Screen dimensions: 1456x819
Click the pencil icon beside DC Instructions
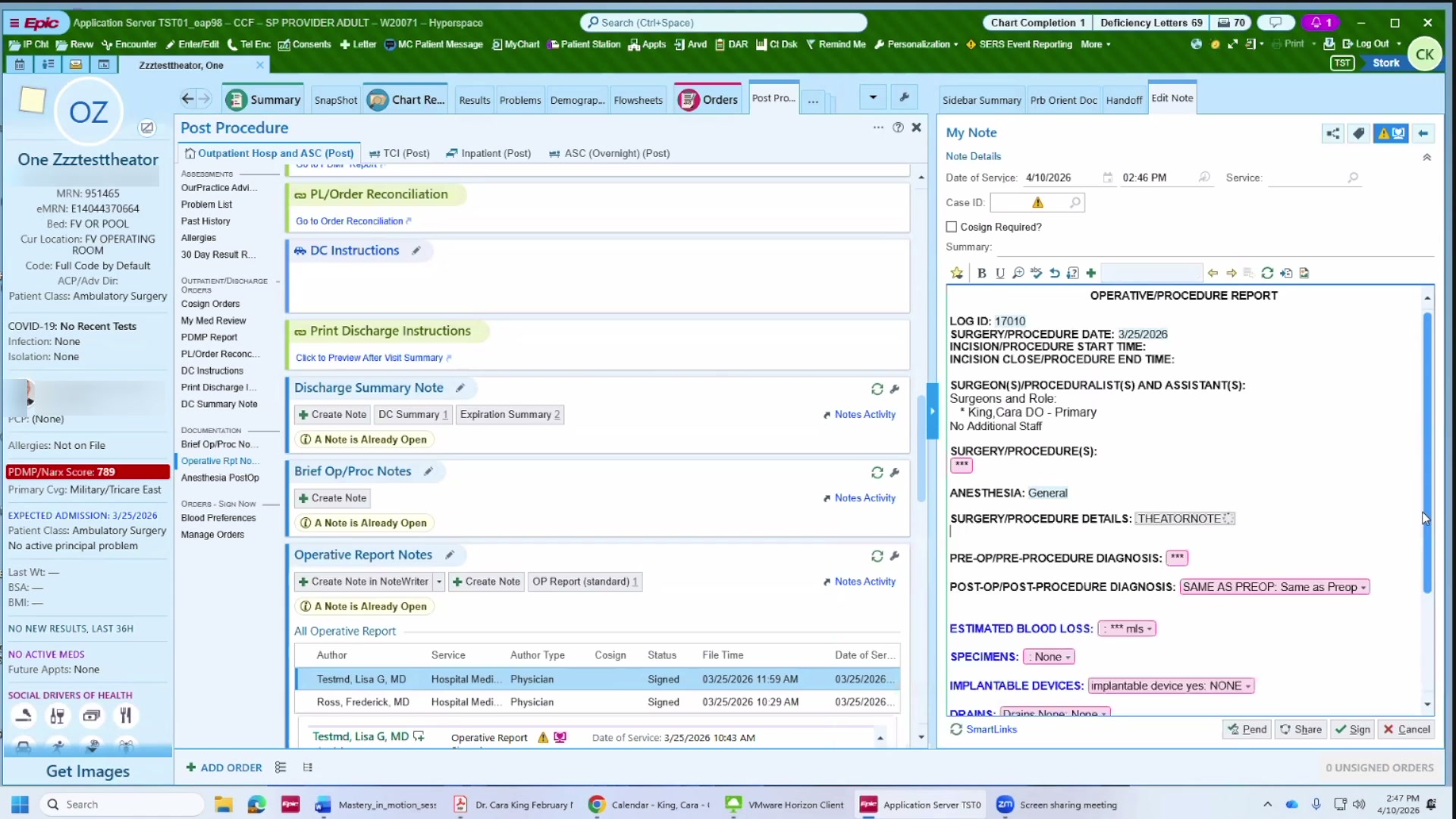point(416,250)
